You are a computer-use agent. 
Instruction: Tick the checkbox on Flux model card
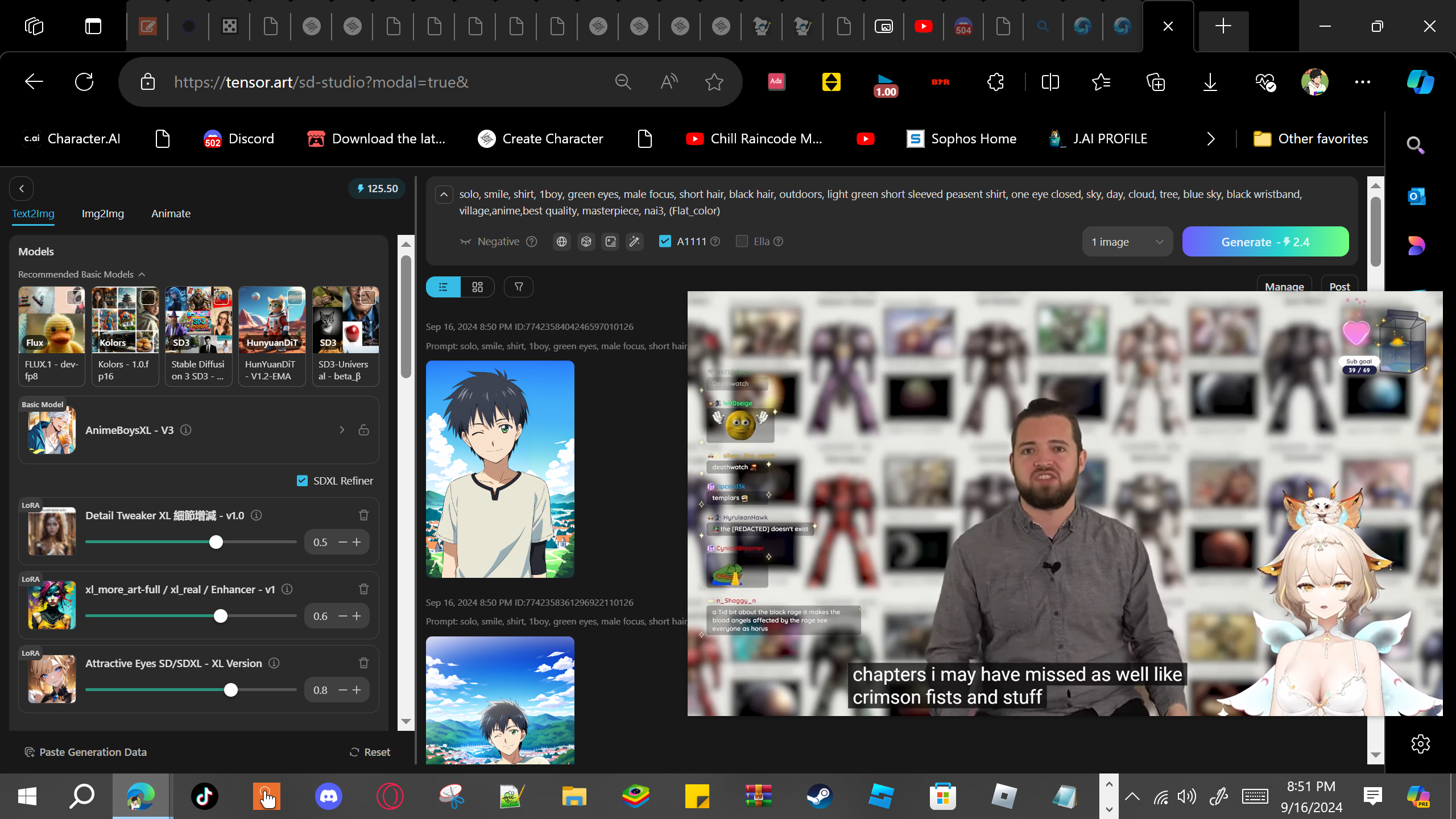[x=75, y=297]
